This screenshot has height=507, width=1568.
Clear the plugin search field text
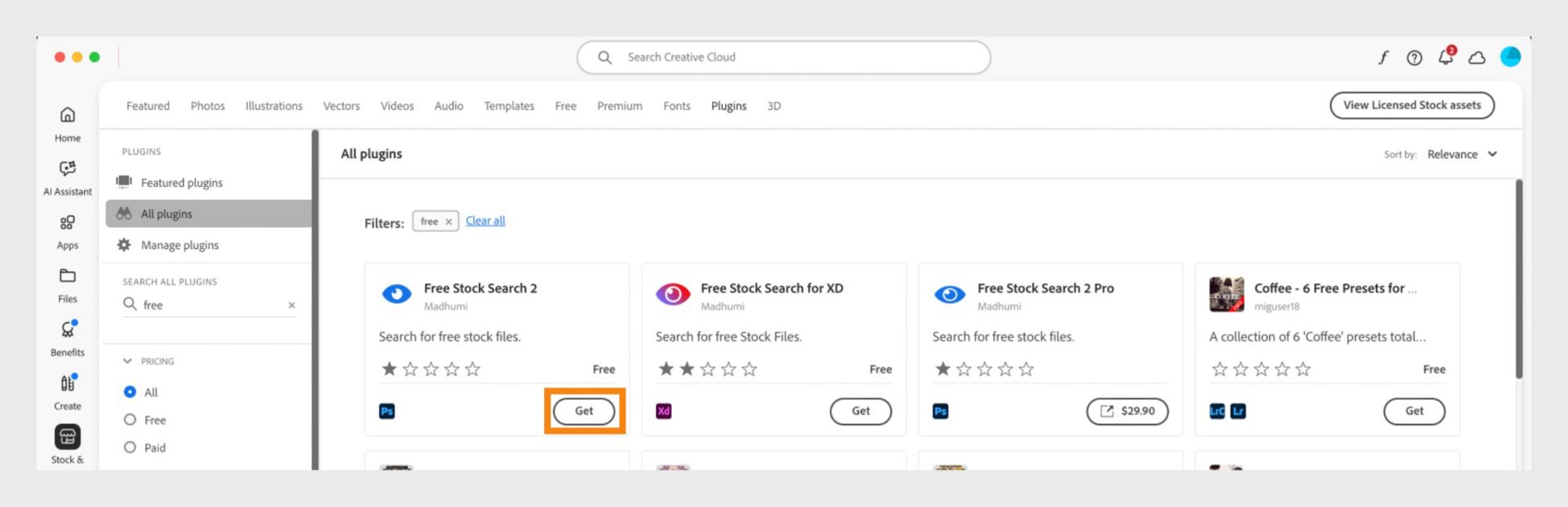[x=292, y=305]
